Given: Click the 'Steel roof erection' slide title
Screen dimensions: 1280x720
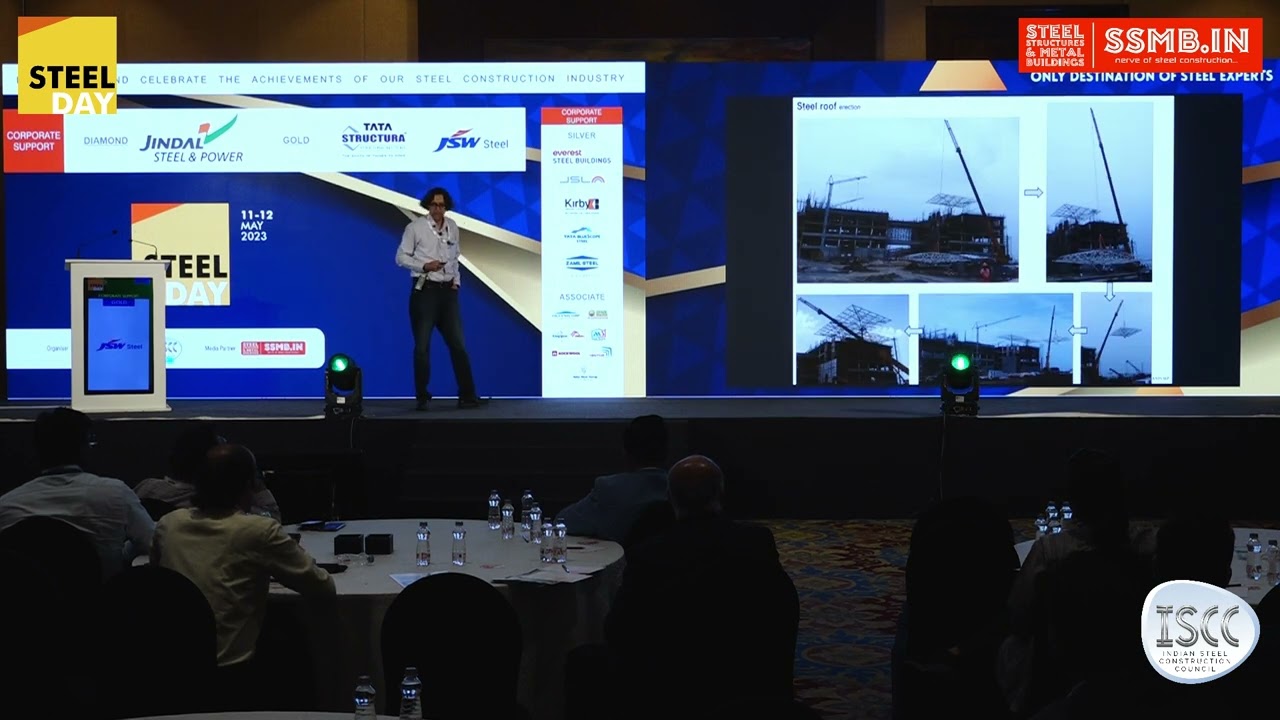Looking at the screenshot, I should 828,106.
